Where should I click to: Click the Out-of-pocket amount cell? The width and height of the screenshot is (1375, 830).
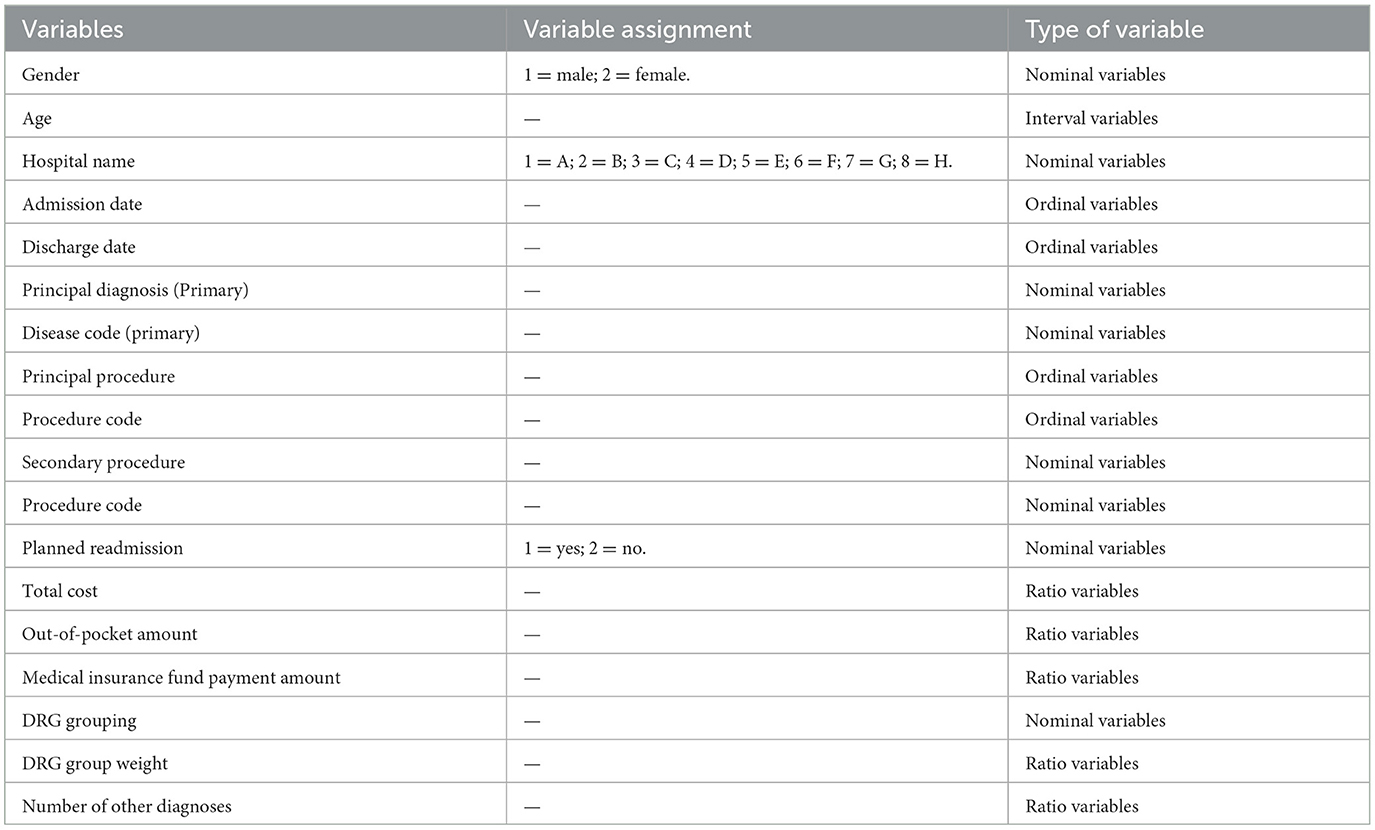click(x=110, y=634)
